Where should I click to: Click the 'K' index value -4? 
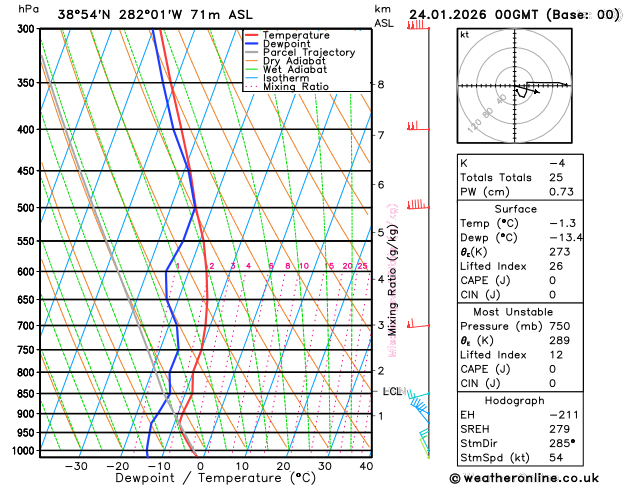tap(557, 163)
